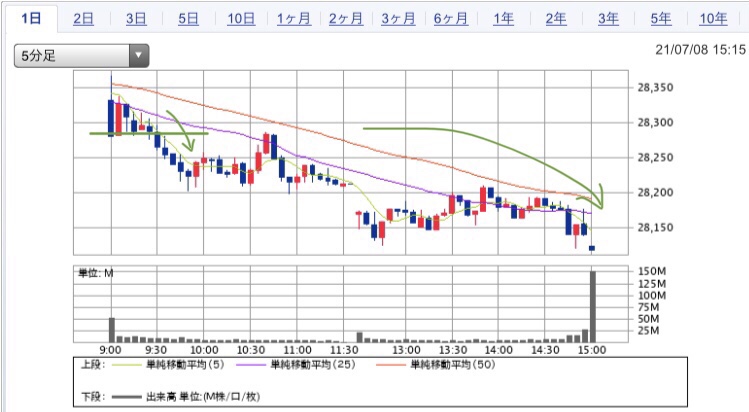Click the 9:00 opening volume bar

112,330
